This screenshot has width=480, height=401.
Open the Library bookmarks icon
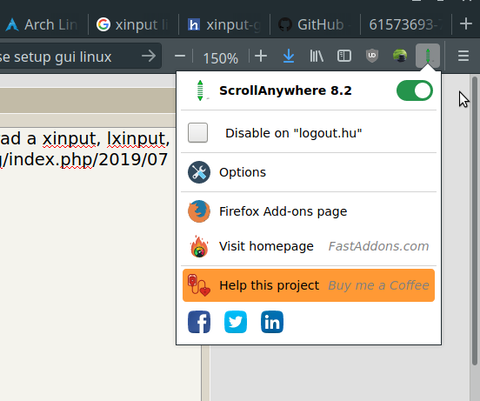316,56
